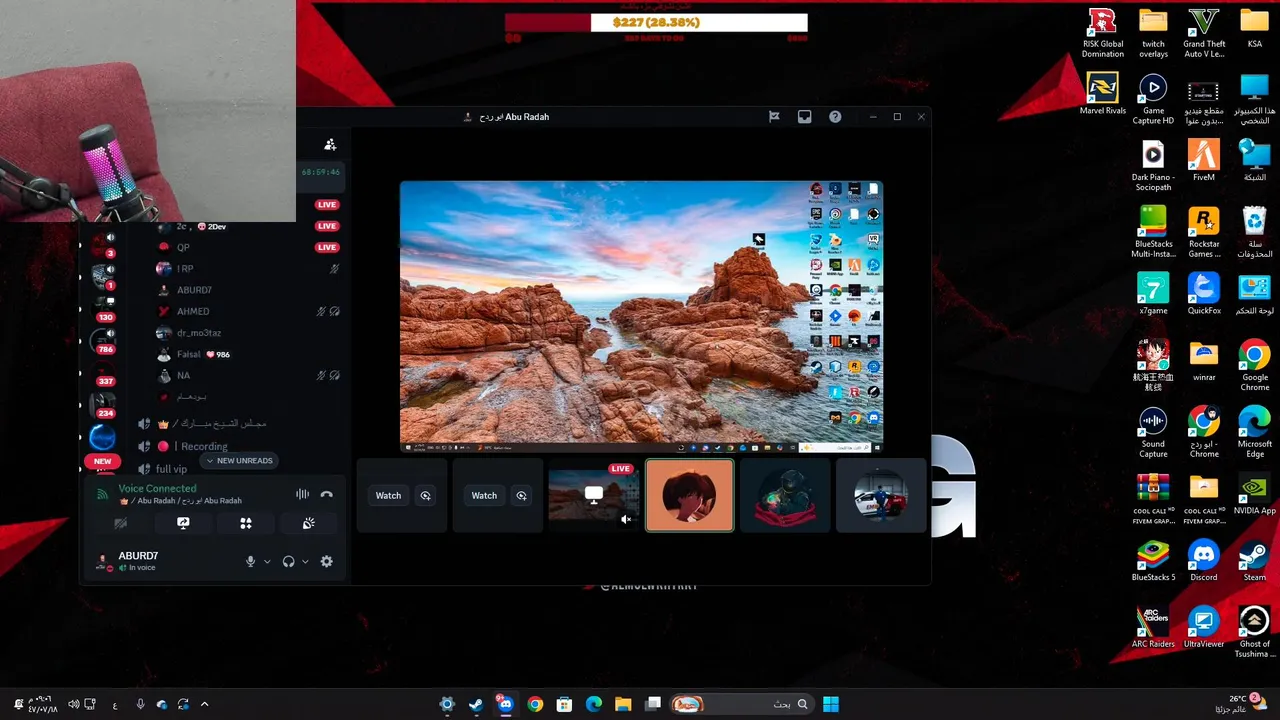
Task: Click the share your screen button
Action: (x=183, y=523)
